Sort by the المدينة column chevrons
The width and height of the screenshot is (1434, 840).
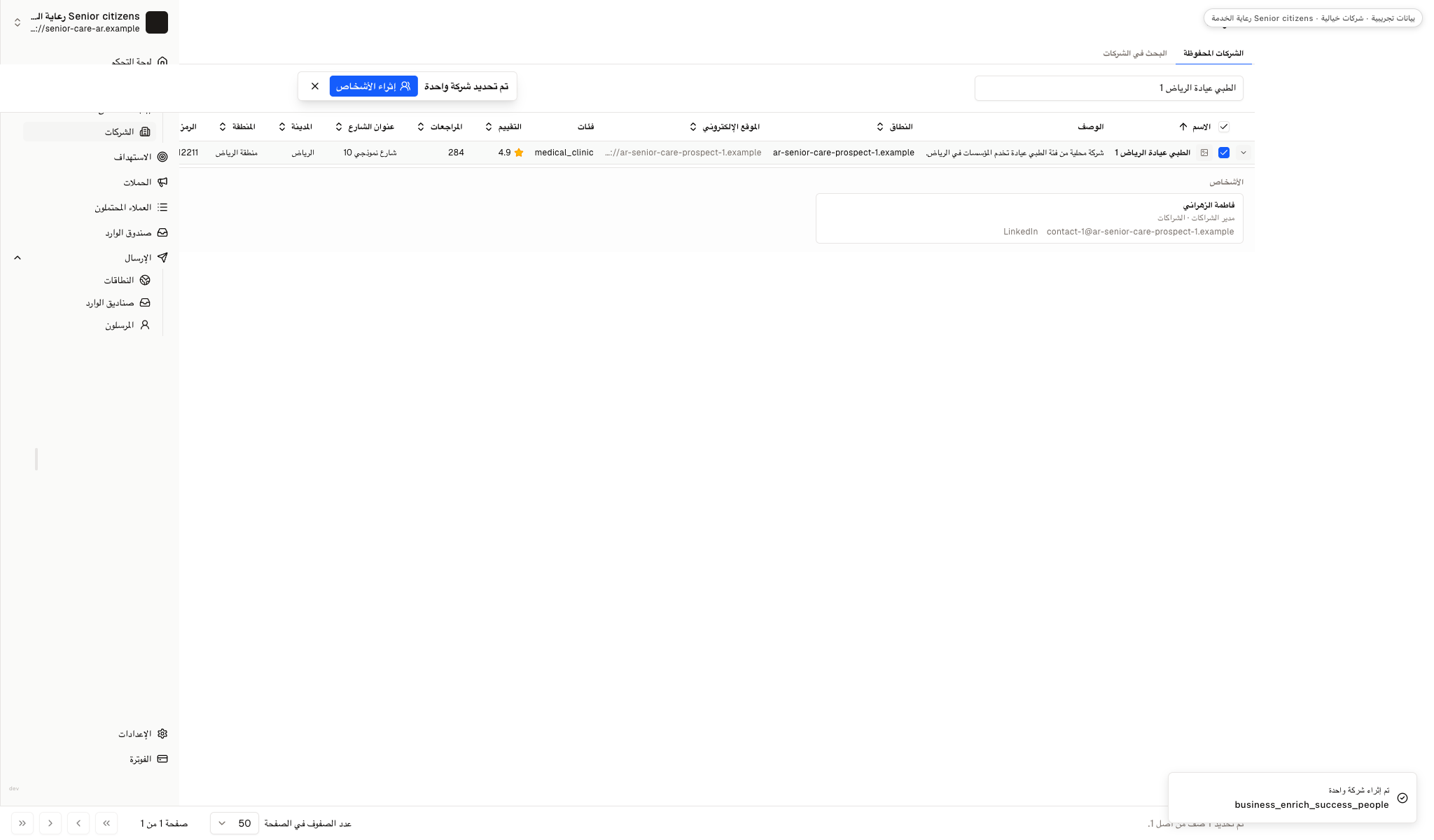pyautogui.click(x=282, y=127)
